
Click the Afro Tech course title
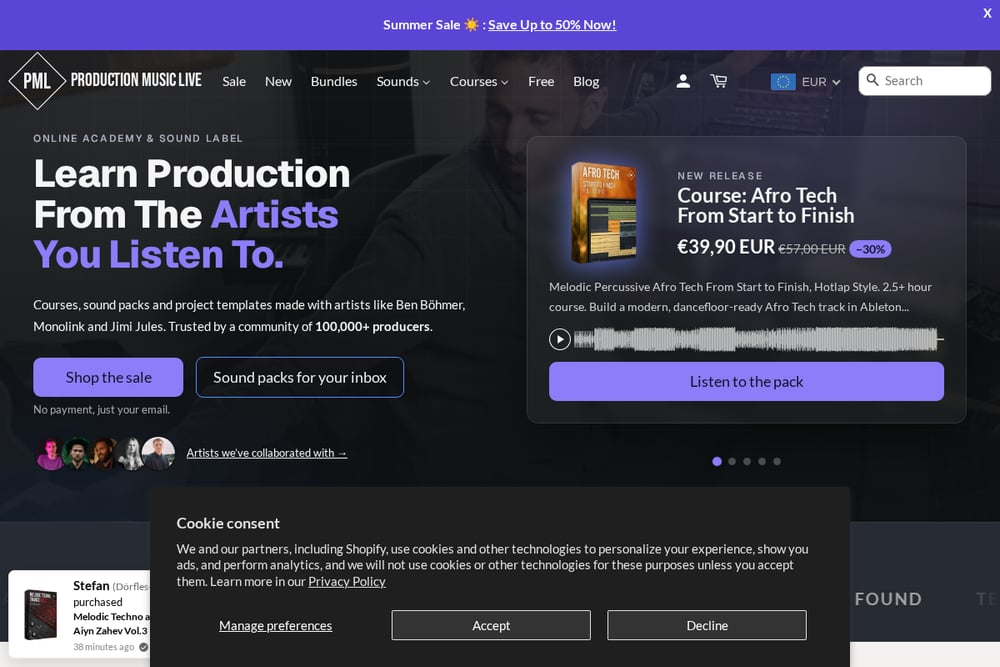[765, 205]
